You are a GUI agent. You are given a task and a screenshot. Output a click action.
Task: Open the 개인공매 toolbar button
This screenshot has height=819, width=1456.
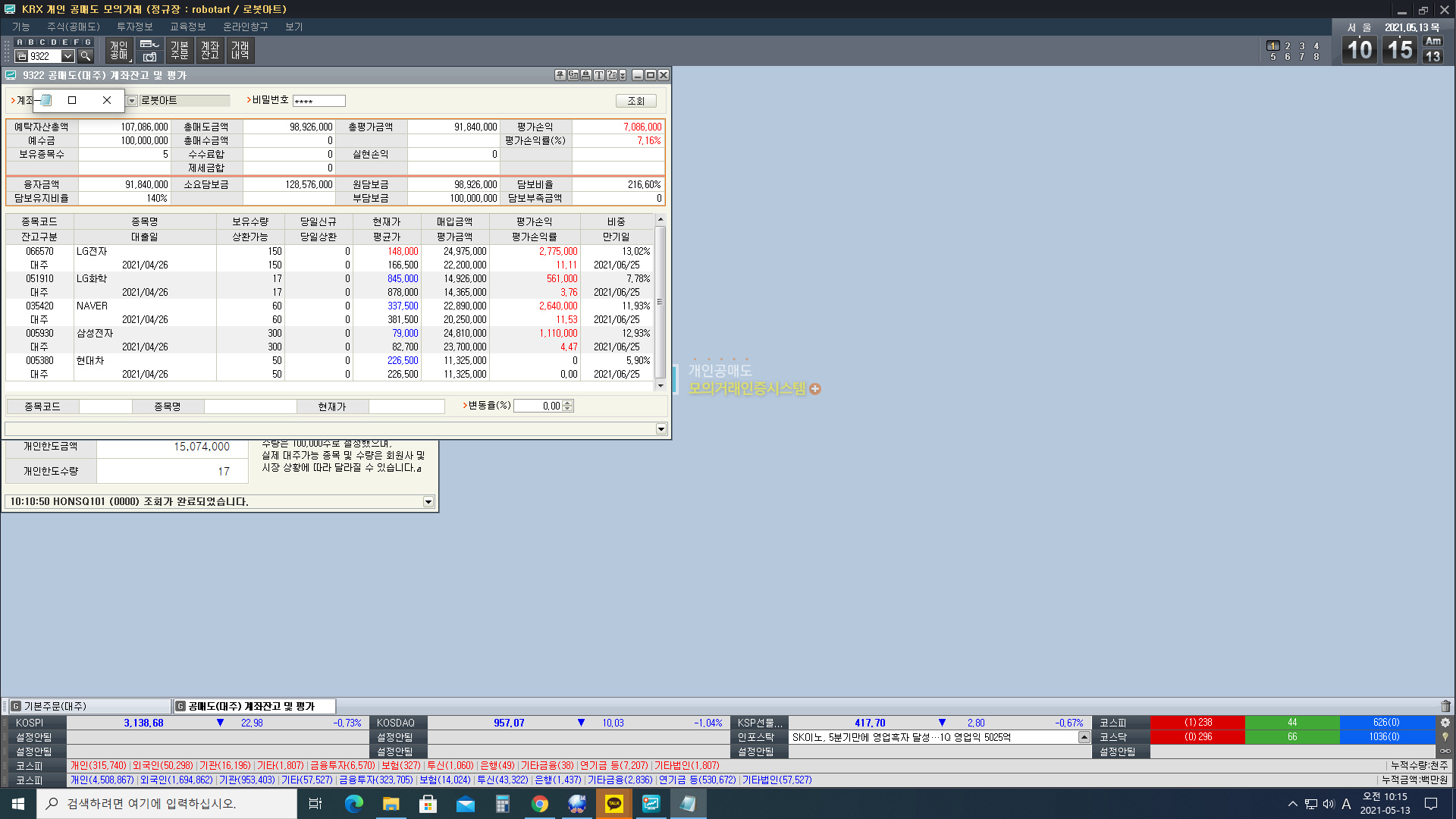119,51
